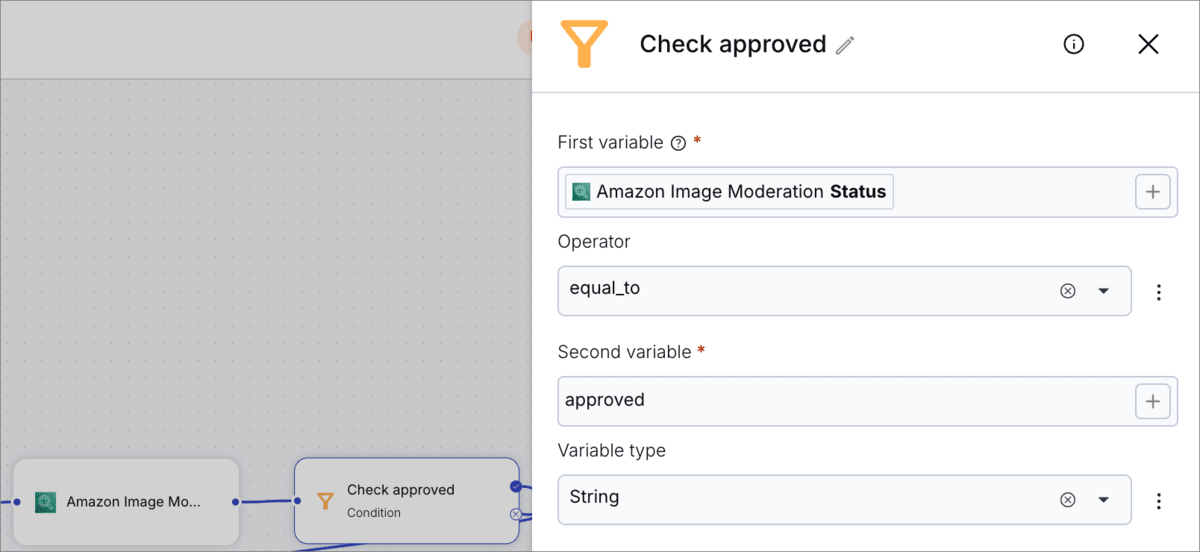Click the X false output of condition node

click(515, 514)
